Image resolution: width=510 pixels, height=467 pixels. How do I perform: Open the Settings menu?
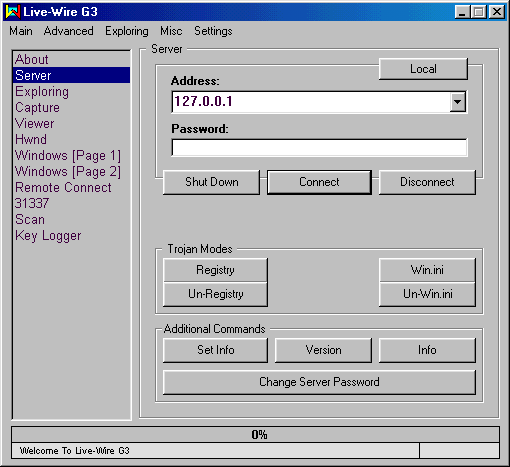(x=213, y=31)
